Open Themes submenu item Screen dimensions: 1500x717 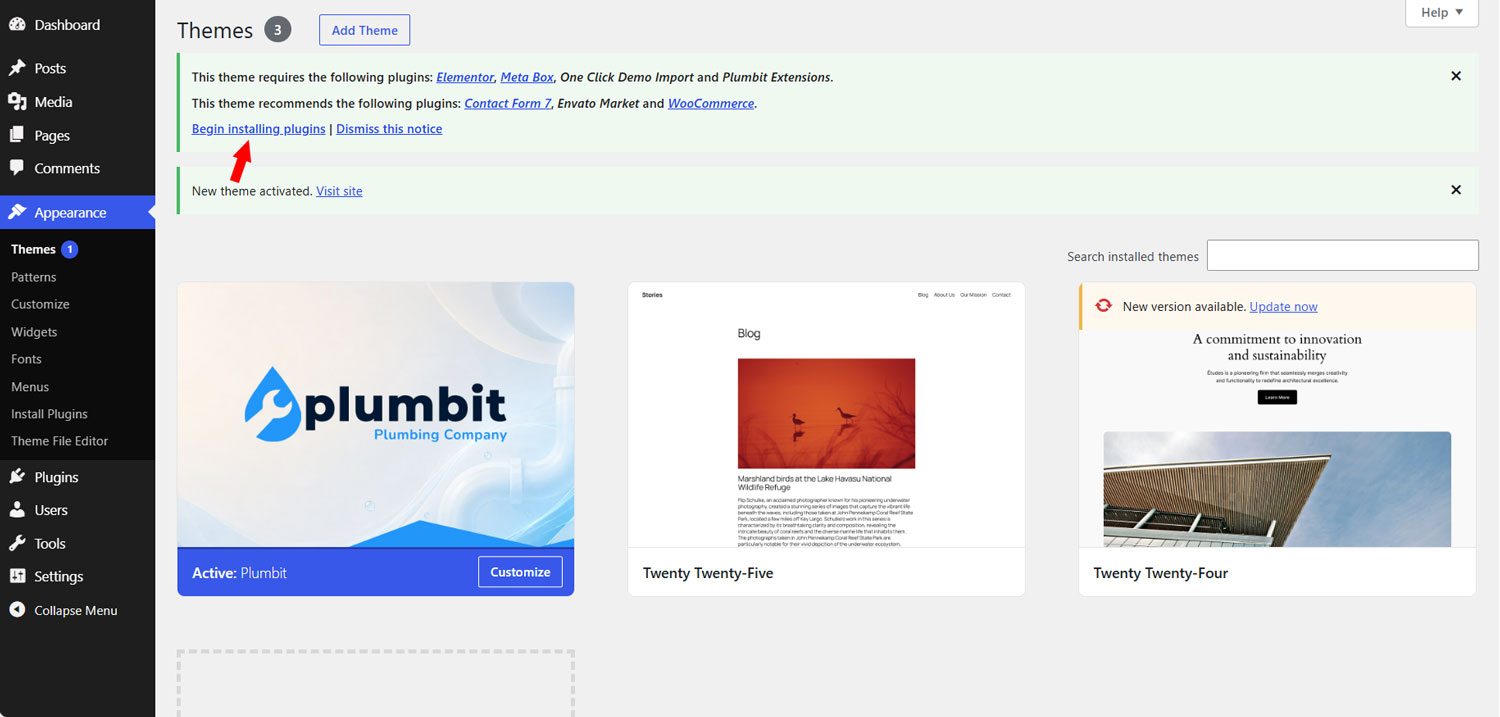[33, 249]
